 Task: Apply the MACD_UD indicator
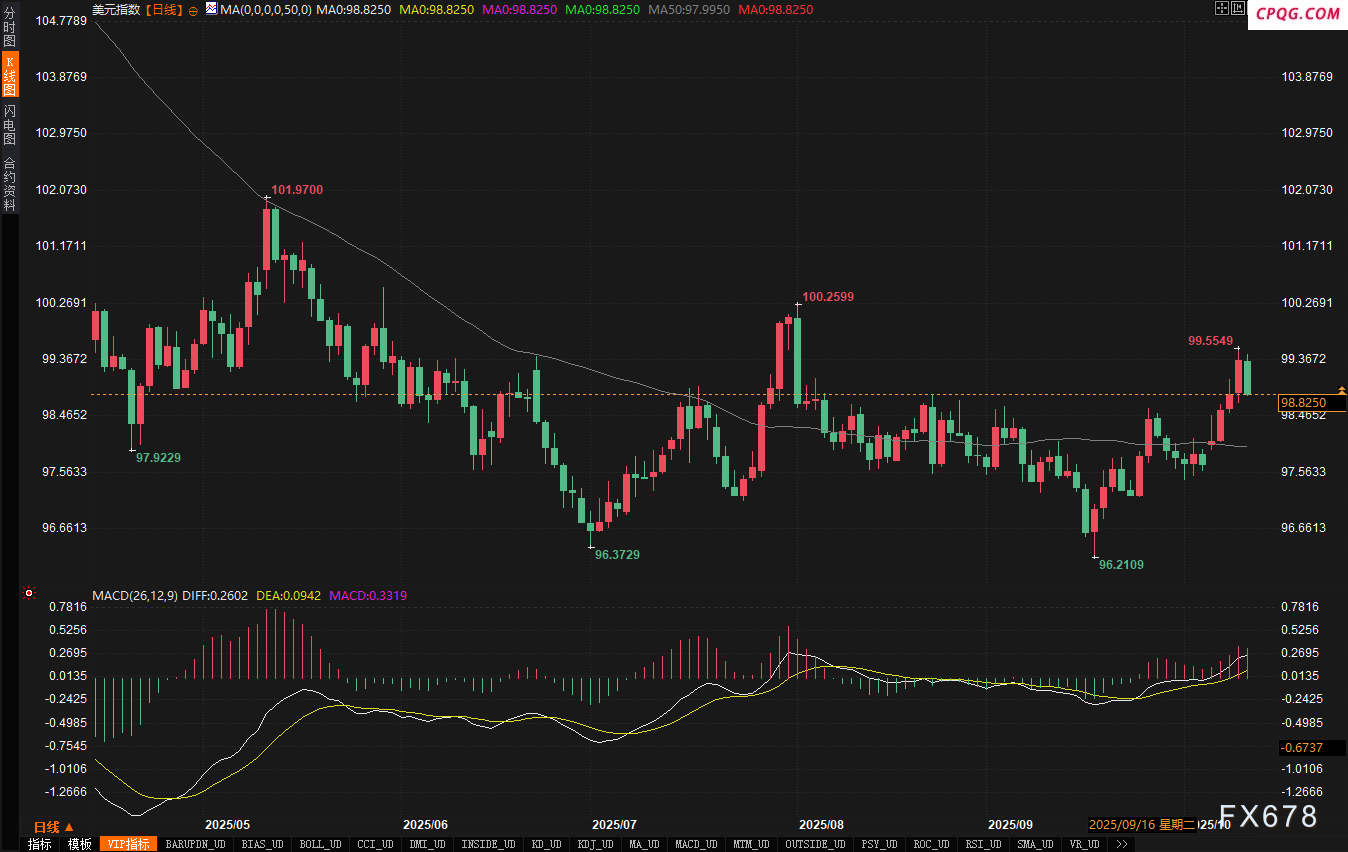point(695,844)
